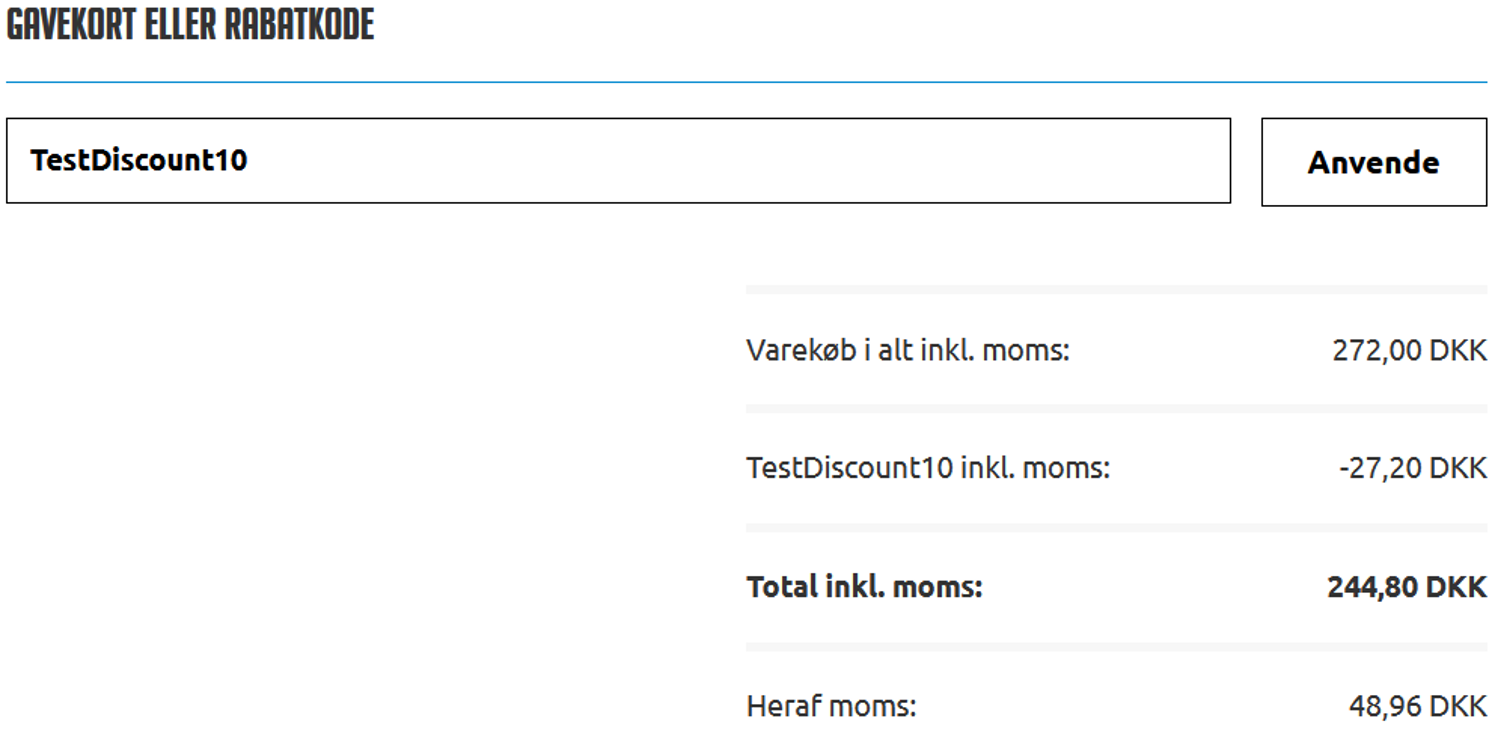The width and height of the screenshot is (1495, 739).
Task: Focus the discount code input field
Action: (618, 161)
